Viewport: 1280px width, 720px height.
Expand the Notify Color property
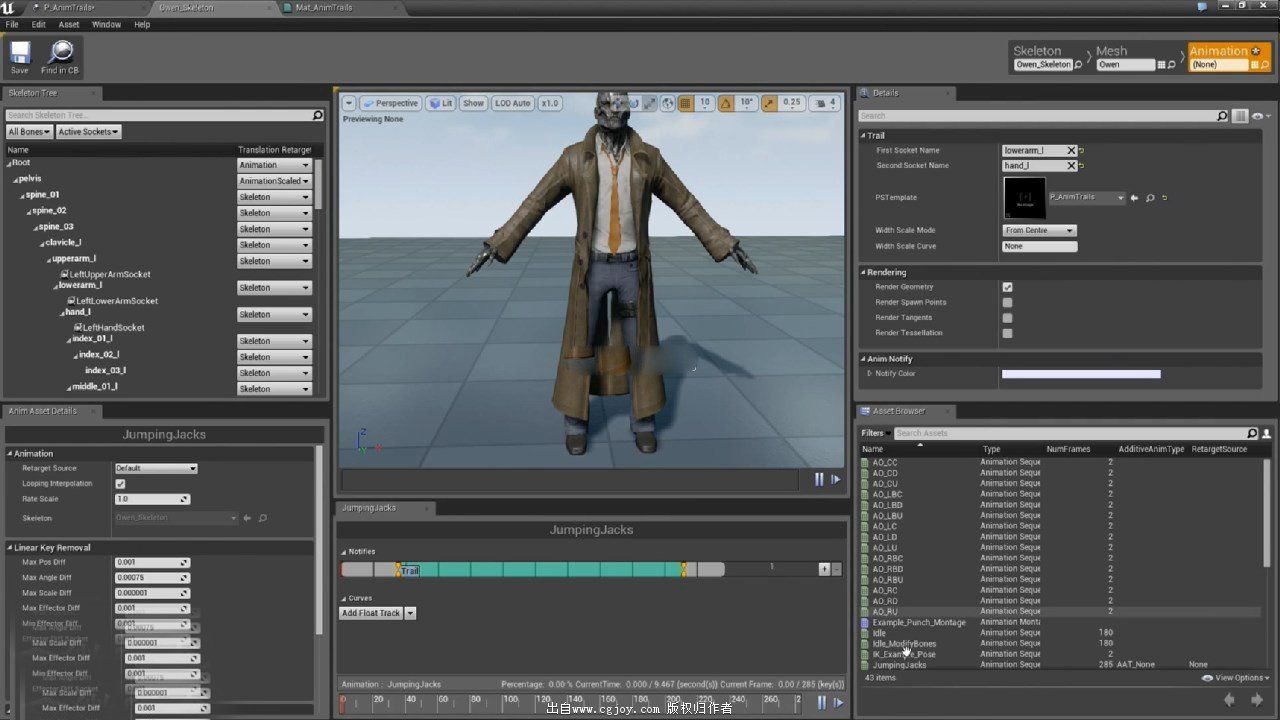(869, 374)
